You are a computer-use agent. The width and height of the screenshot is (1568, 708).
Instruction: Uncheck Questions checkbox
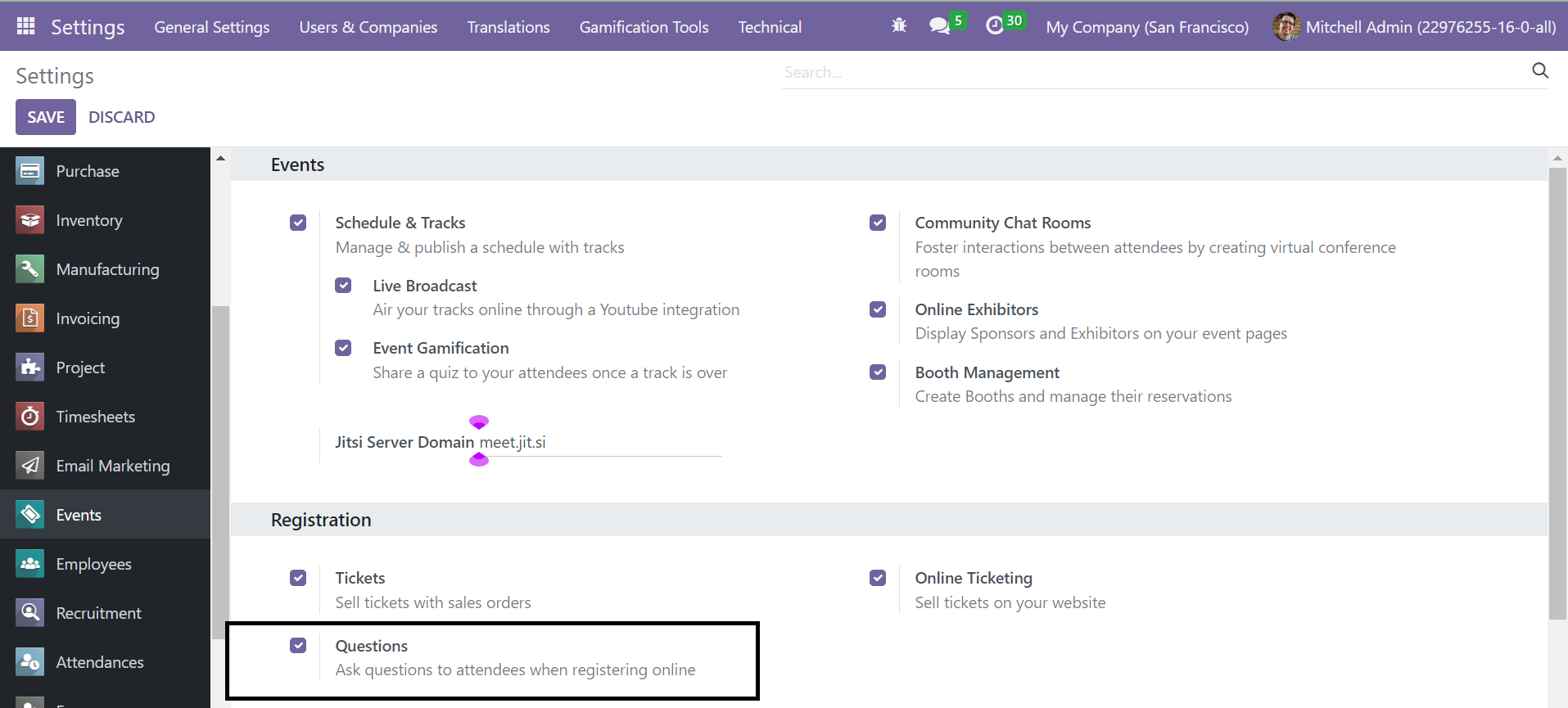298,646
